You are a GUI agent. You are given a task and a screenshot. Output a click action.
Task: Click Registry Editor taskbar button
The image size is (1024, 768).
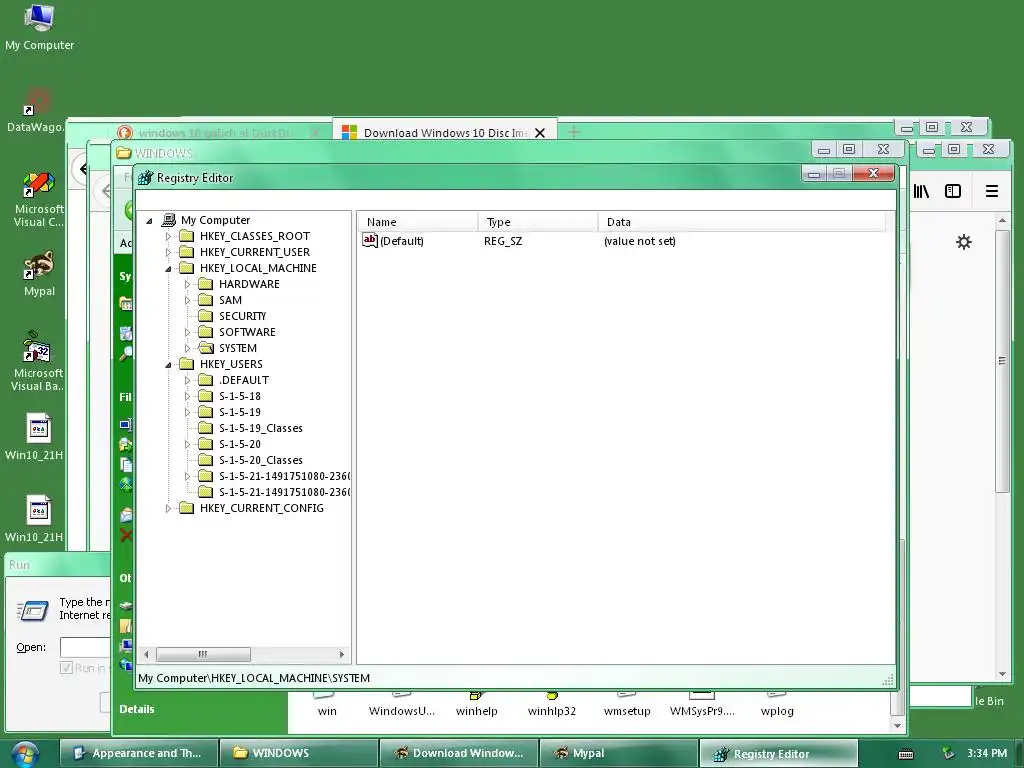(778, 754)
